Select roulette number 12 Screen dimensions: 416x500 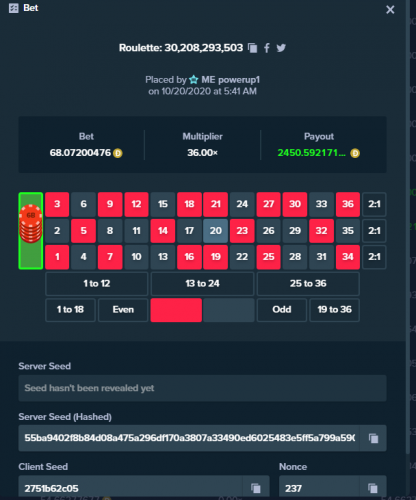tap(136, 204)
